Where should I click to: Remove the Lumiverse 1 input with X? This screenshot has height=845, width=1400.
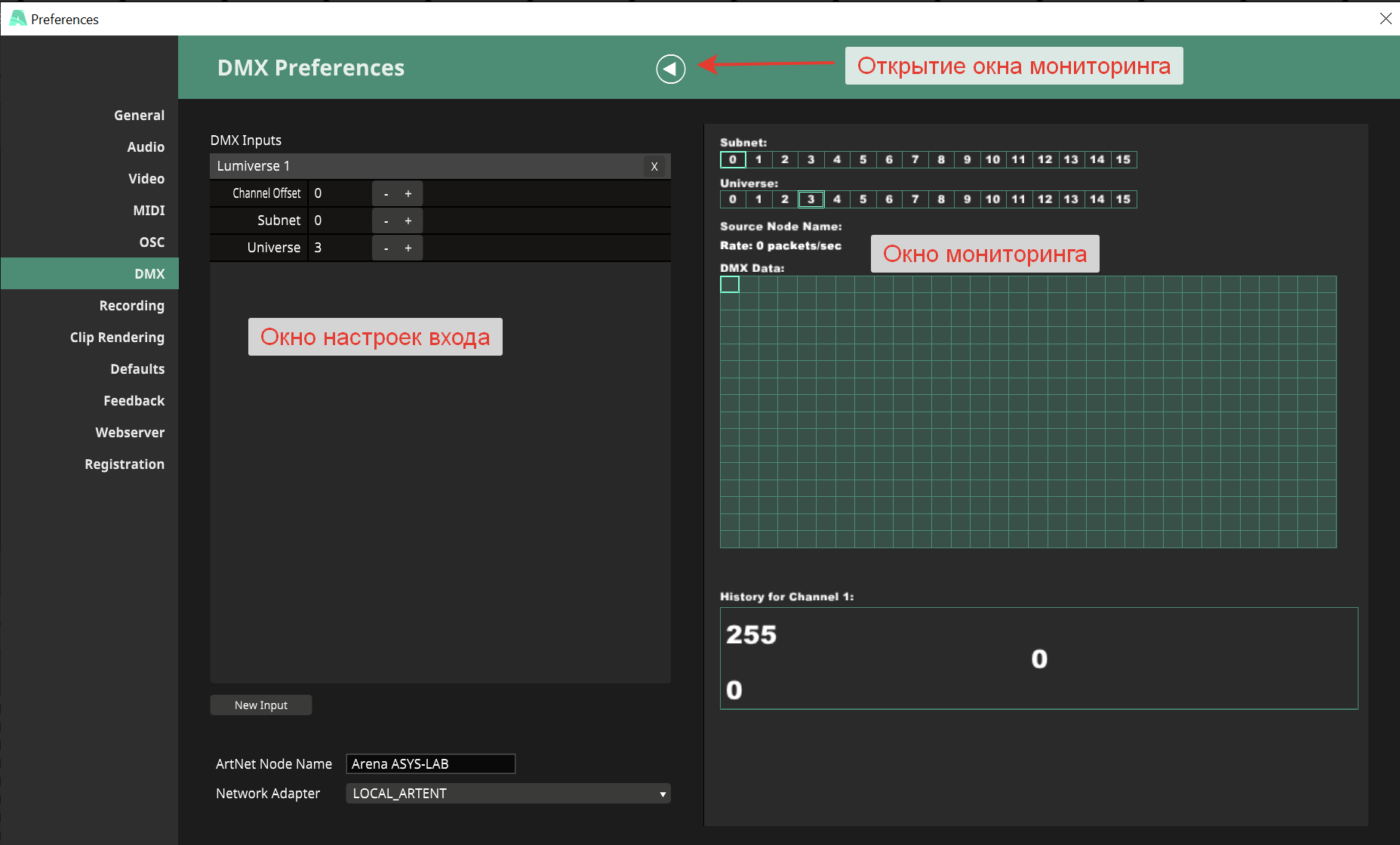(x=654, y=166)
